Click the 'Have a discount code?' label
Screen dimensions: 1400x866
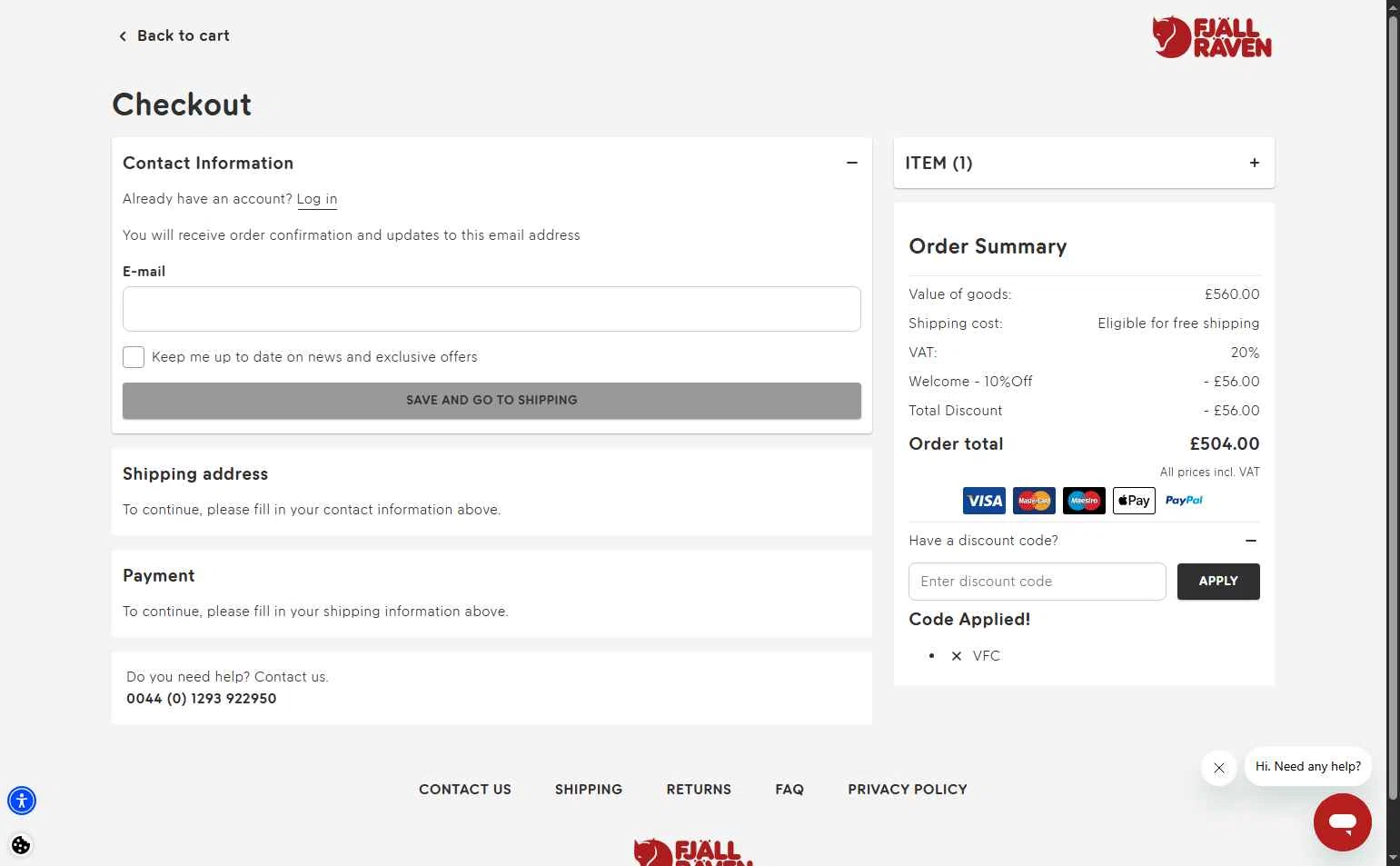983,541
